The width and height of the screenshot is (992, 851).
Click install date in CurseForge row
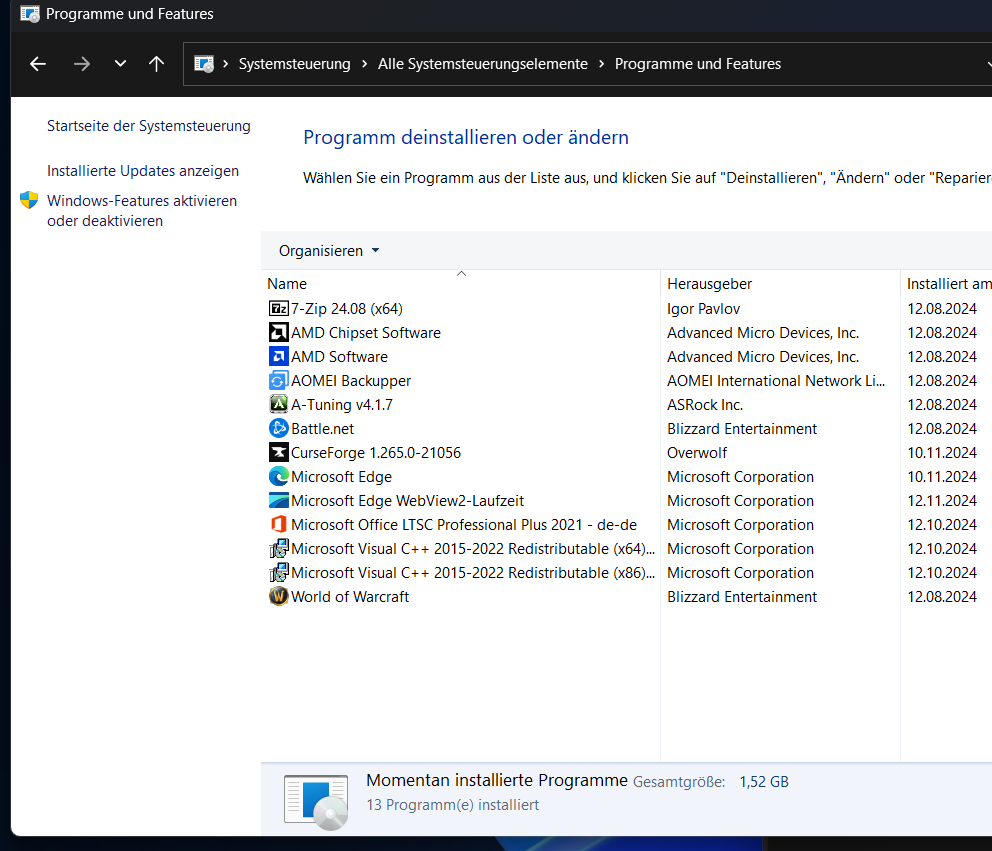pos(942,453)
